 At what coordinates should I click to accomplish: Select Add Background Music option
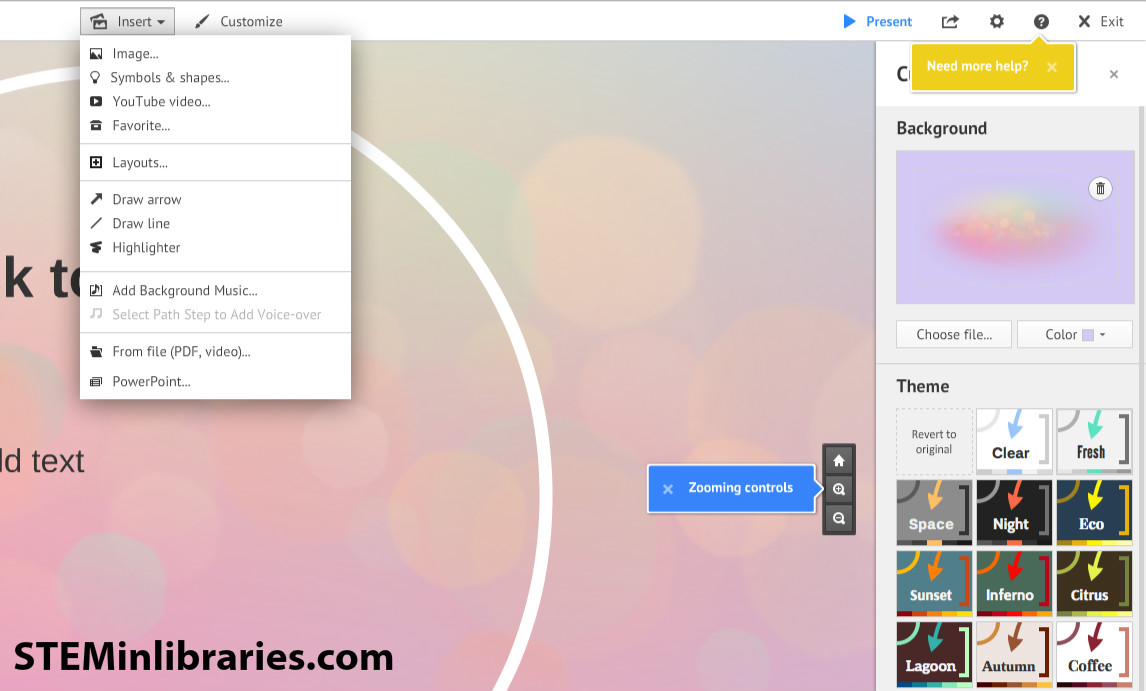[184, 290]
